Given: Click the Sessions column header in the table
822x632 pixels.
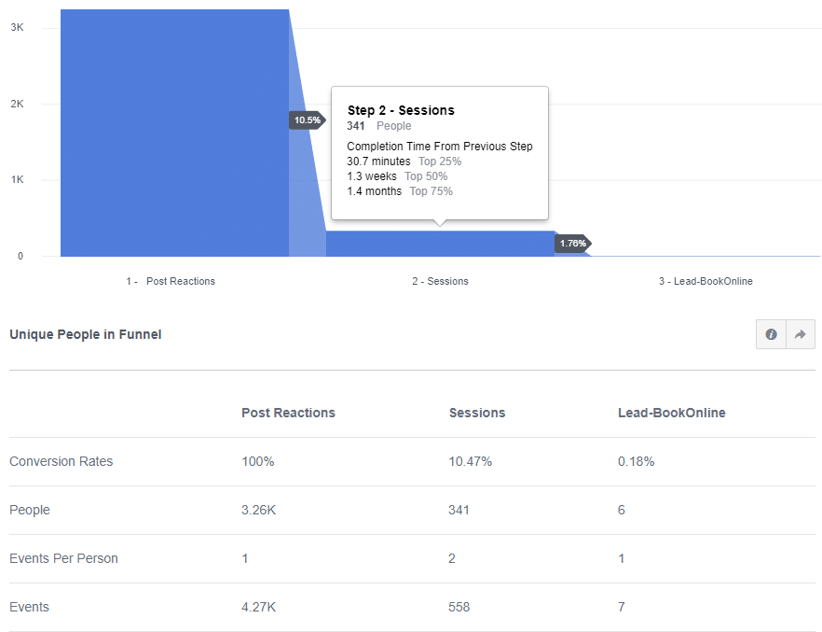Looking at the screenshot, I should (477, 413).
